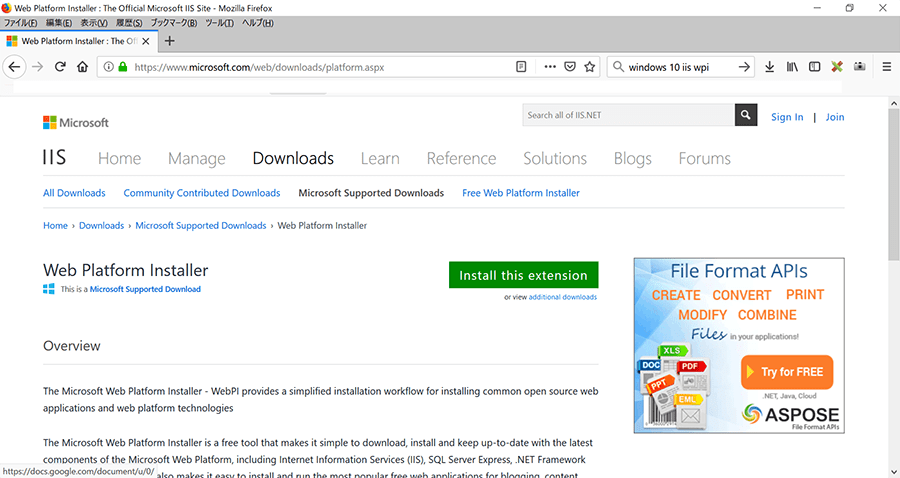The height and width of the screenshot is (478, 900).
Task: Click the Search all of IIS.NET box
Action: coord(629,115)
